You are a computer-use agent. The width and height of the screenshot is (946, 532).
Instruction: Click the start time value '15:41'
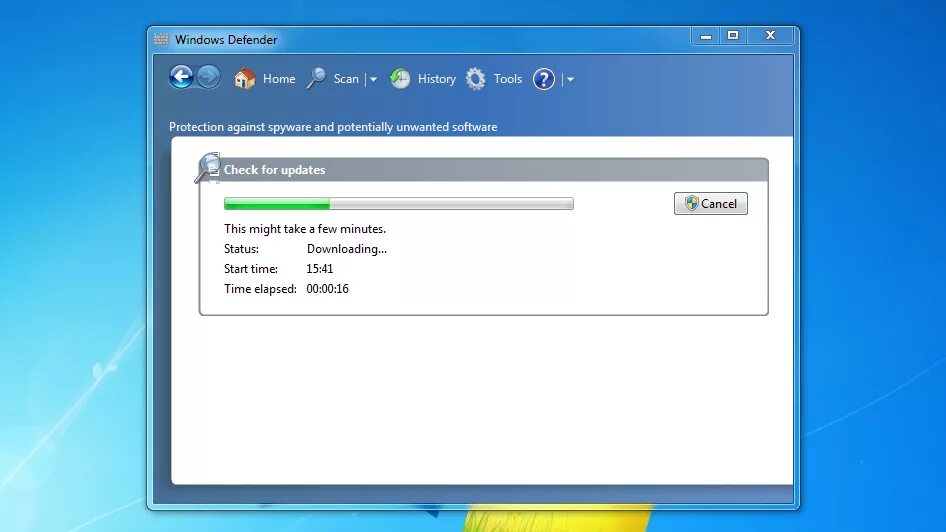[x=320, y=268]
